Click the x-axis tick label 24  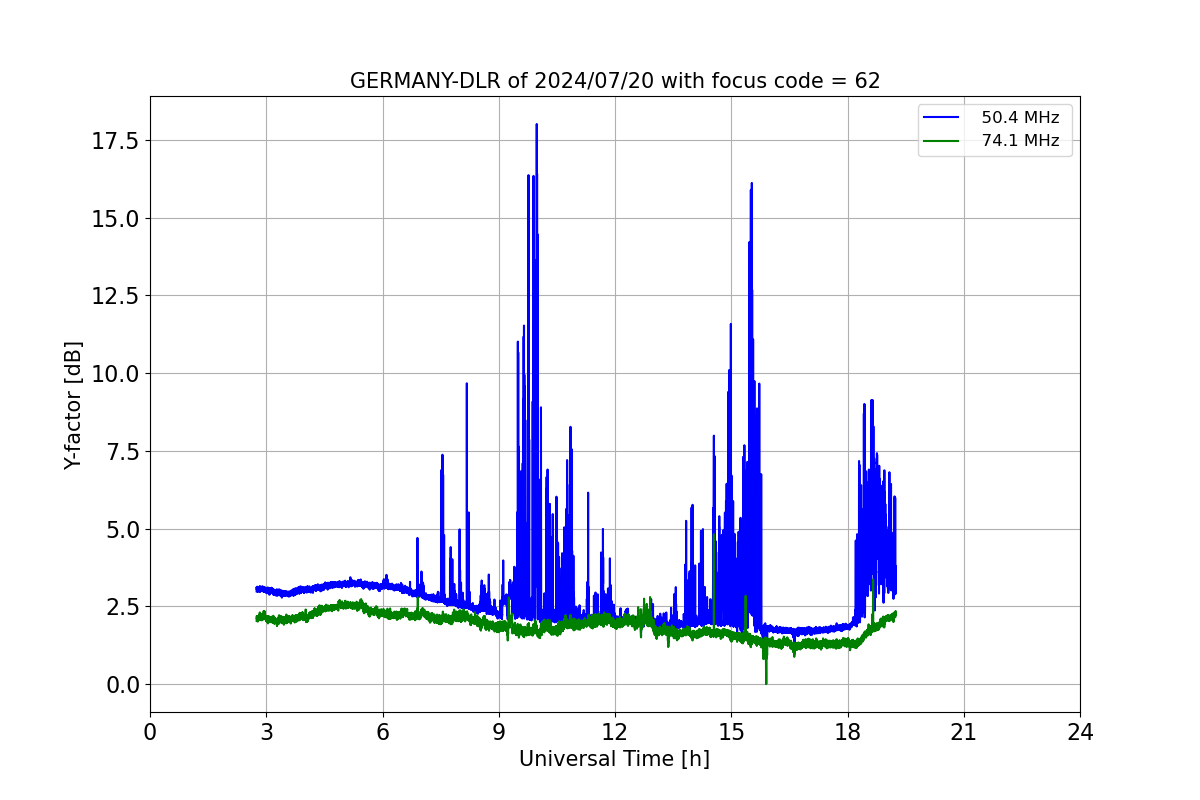1080,732
